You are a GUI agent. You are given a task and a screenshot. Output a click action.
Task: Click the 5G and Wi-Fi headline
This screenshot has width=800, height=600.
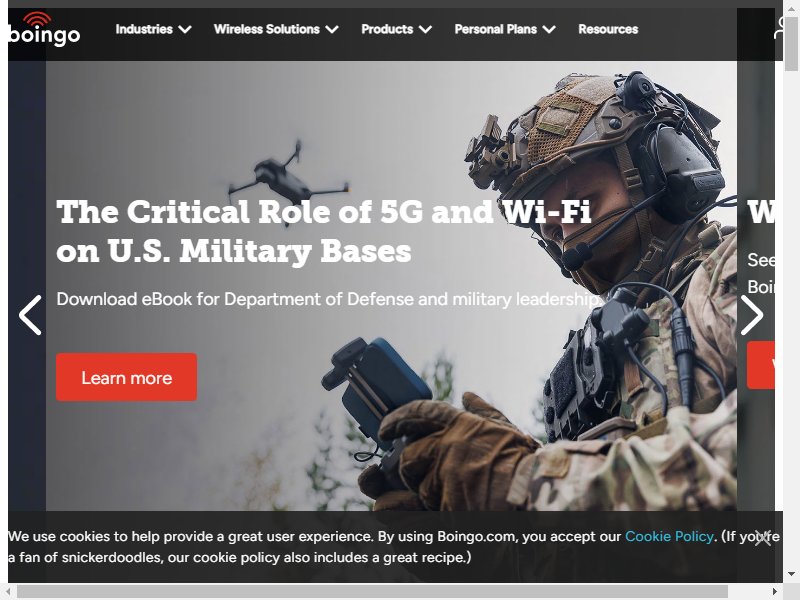coord(324,231)
